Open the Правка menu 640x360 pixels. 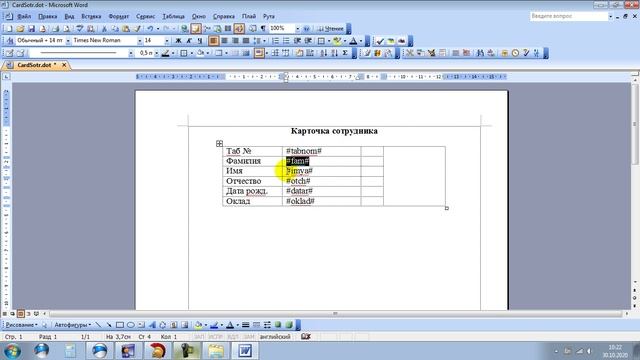tap(47, 16)
